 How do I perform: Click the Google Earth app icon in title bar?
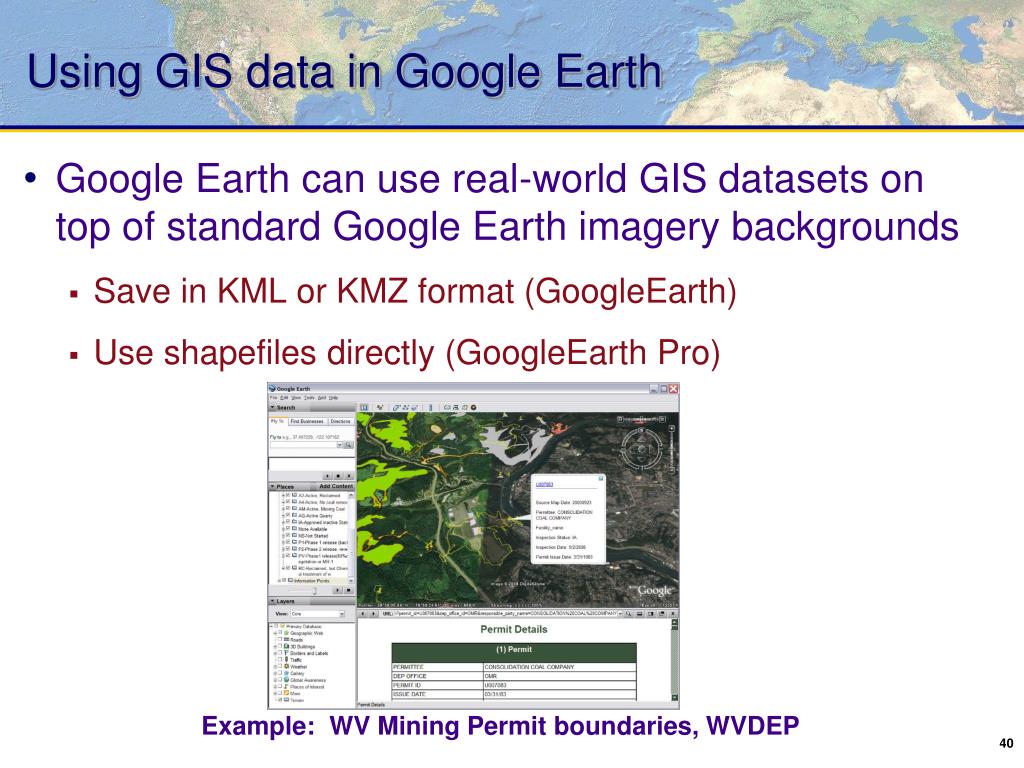pyautogui.click(x=272, y=389)
